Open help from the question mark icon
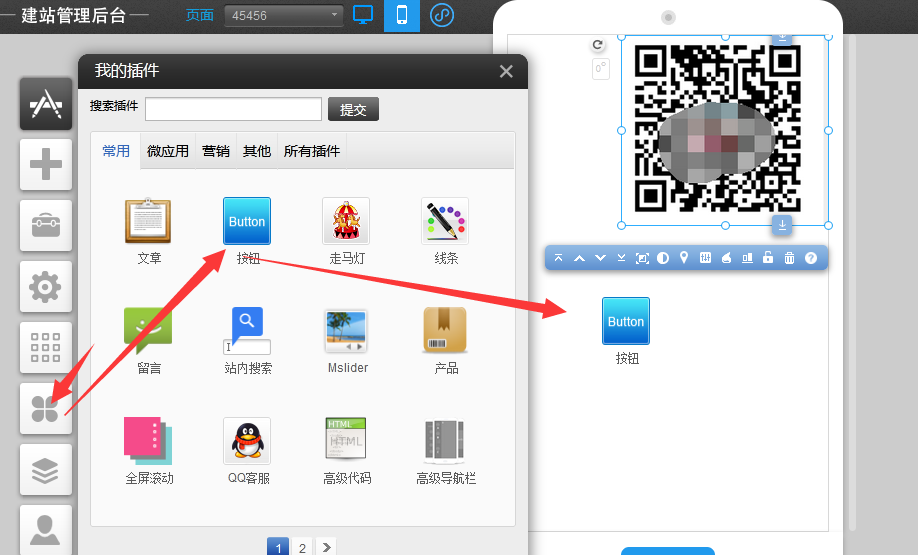Image resolution: width=918 pixels, height=555 pixels. pyautogui.click(x=811, y=258)
